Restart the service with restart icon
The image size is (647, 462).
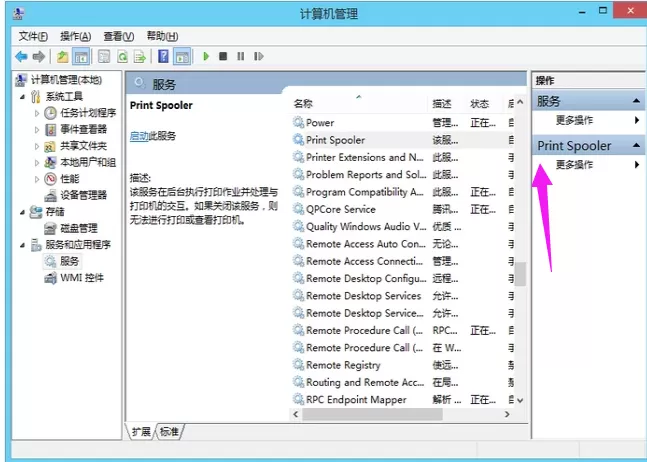coord(259,56)
